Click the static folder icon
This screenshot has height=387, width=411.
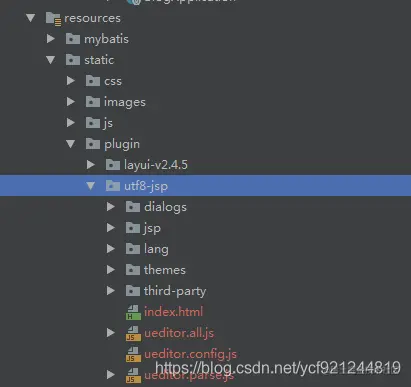point(73,60)
